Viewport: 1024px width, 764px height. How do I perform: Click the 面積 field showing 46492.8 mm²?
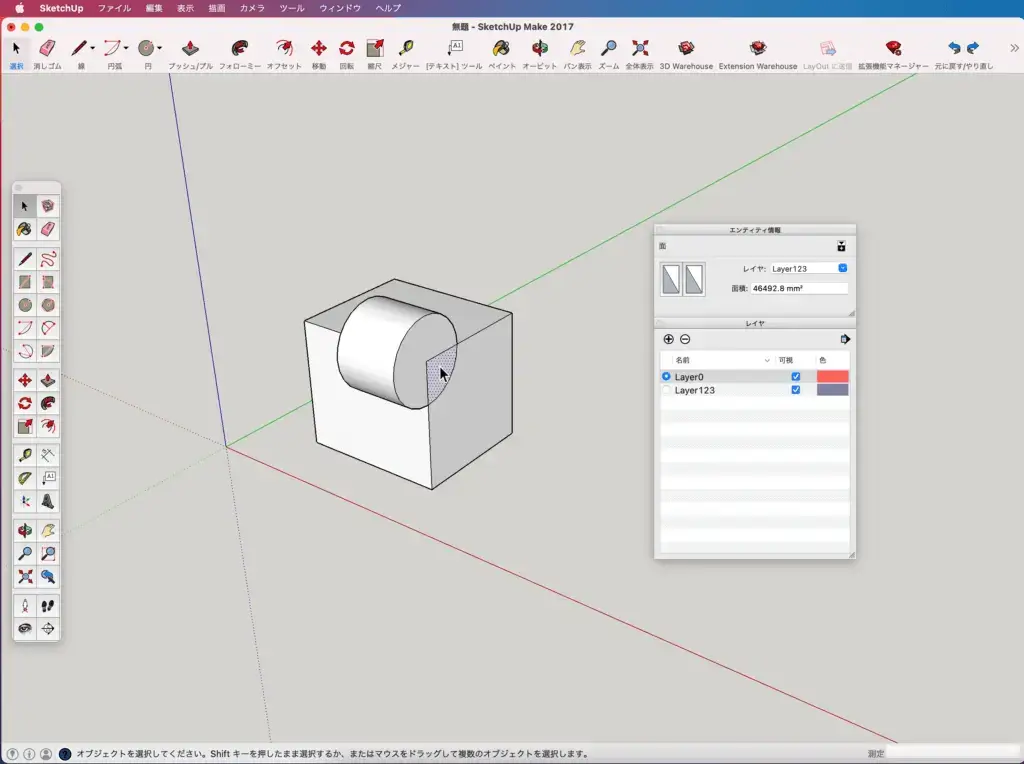[x=799, y=288]
